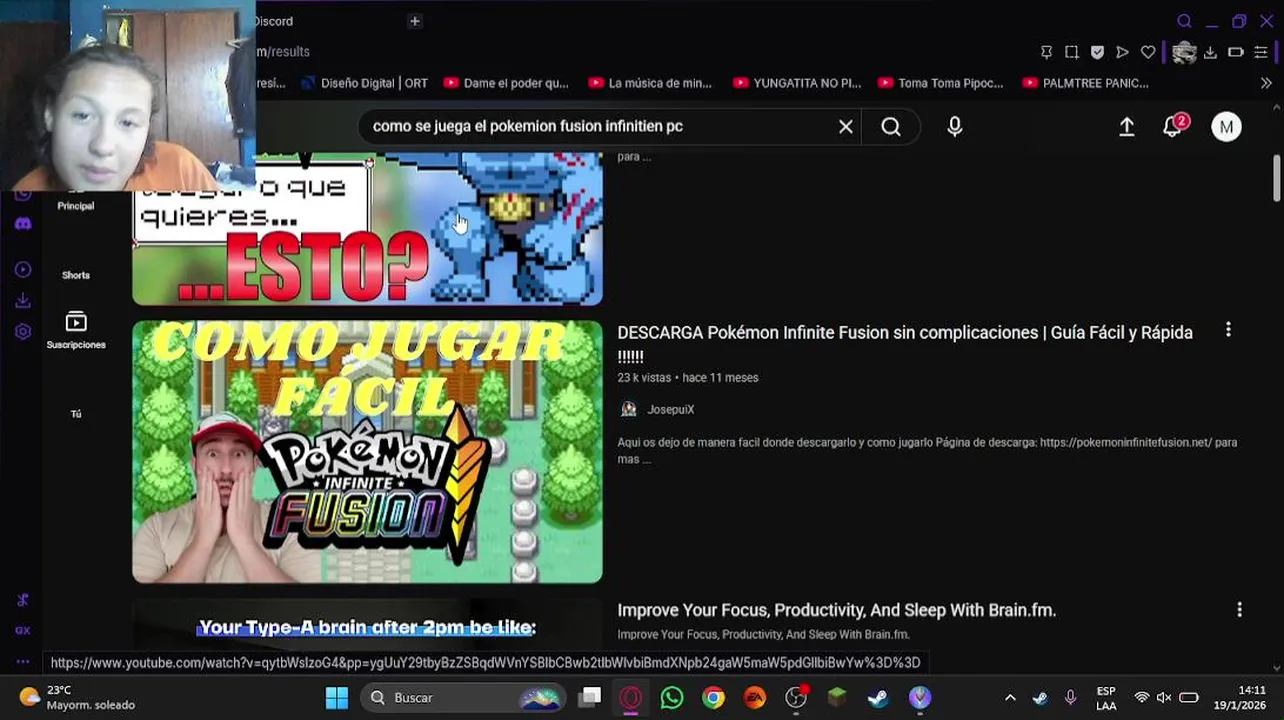
Task: Open YouTube notifications bell
Action: pyautogui.click(x=1173, y=126)
